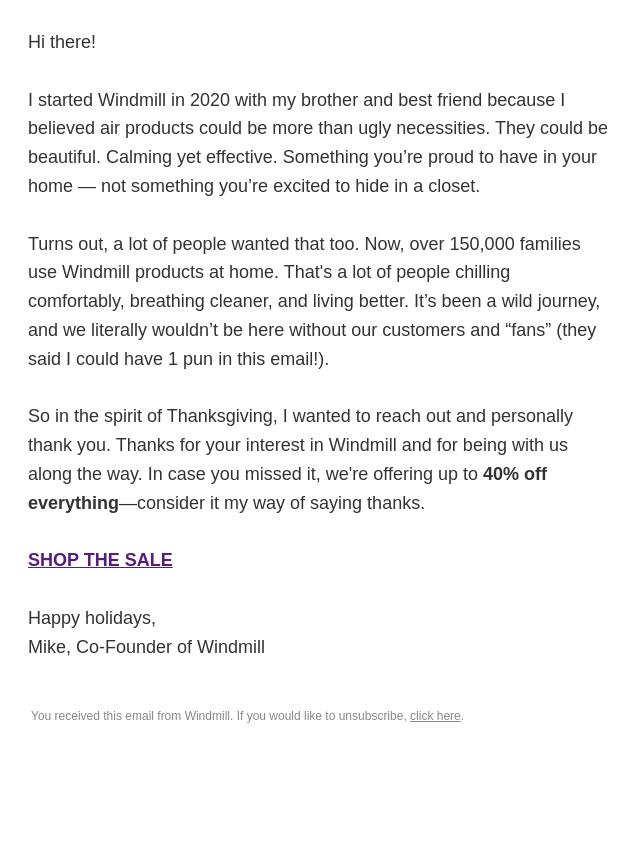Click the phrase "1 pun in this email"
The image size is (640, 854).
coord(240,359)
